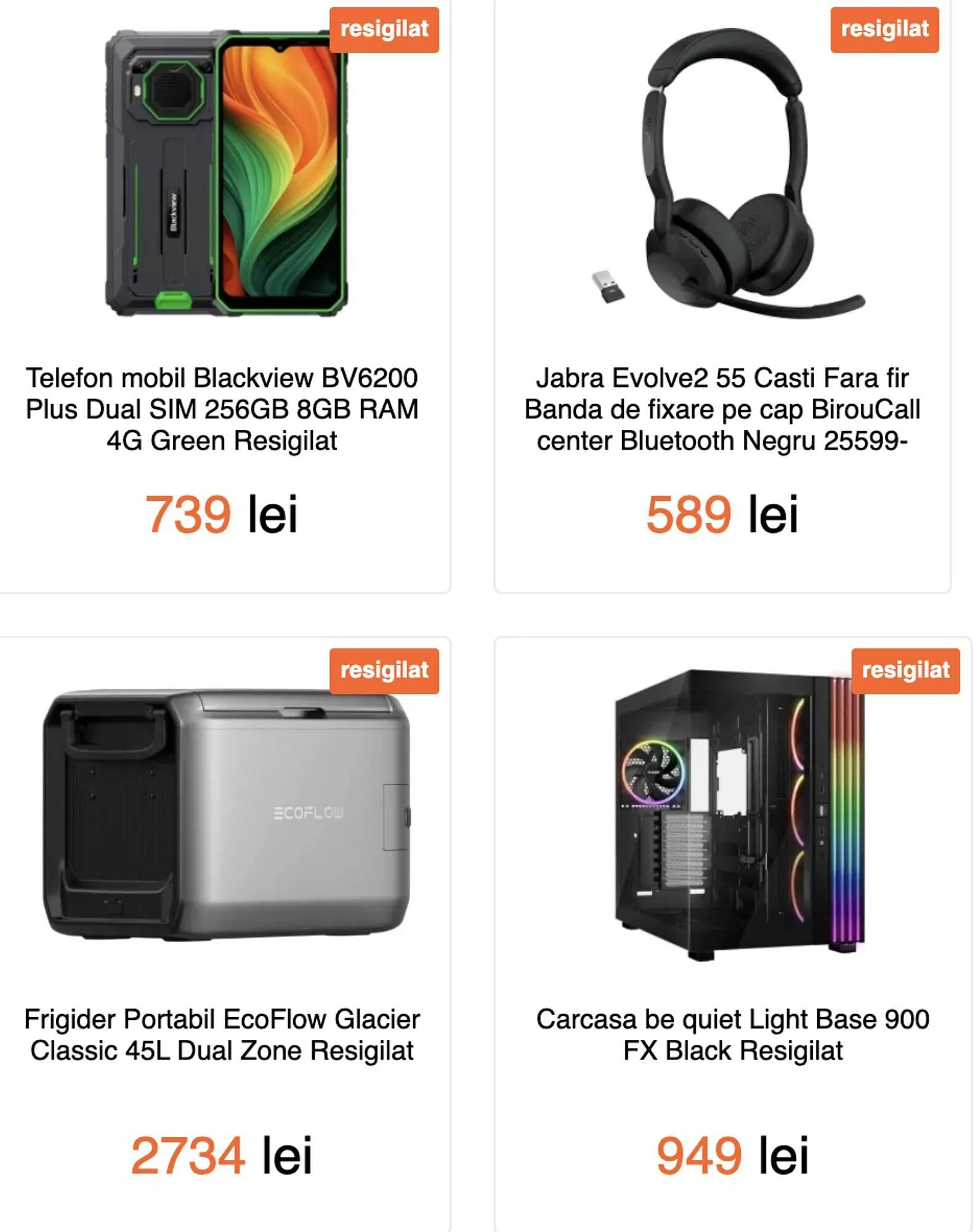Viewport: 973px width, 1232px height.
Task: Open Jabra Evolve2 55 Casti Fara fir link
Action: coord(722,410)
